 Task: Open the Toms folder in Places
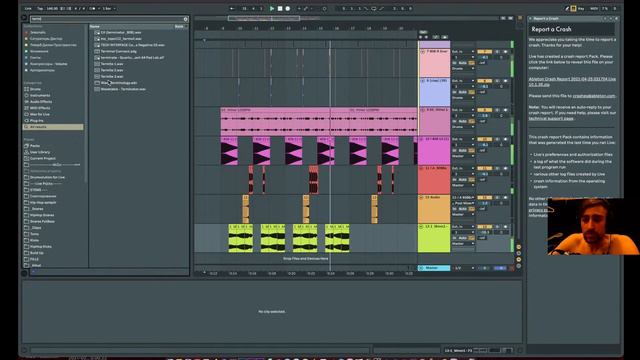(34, 234)
